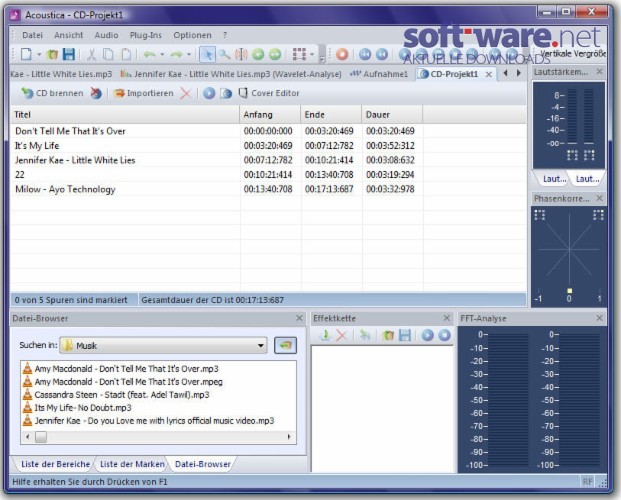Open the Cover Editor

tap(269, 93)
